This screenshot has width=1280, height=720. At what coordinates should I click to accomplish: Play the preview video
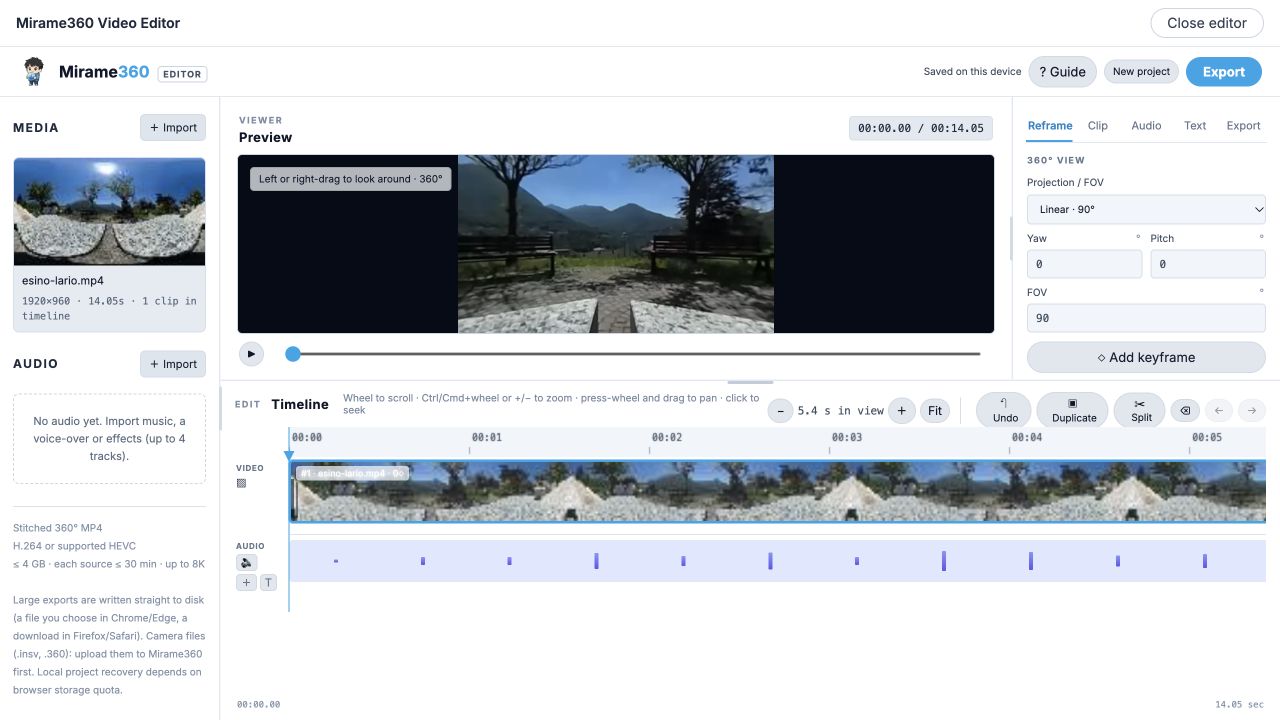[x=251, y=353]
